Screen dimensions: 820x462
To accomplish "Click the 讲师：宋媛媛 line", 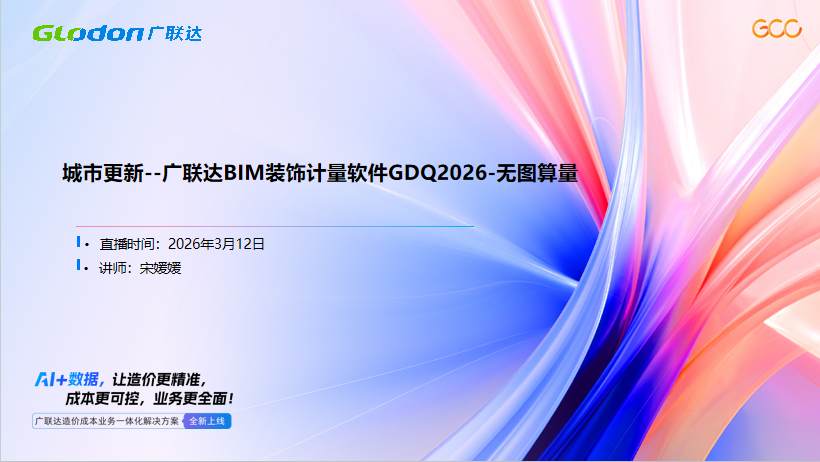I will 140,268.
